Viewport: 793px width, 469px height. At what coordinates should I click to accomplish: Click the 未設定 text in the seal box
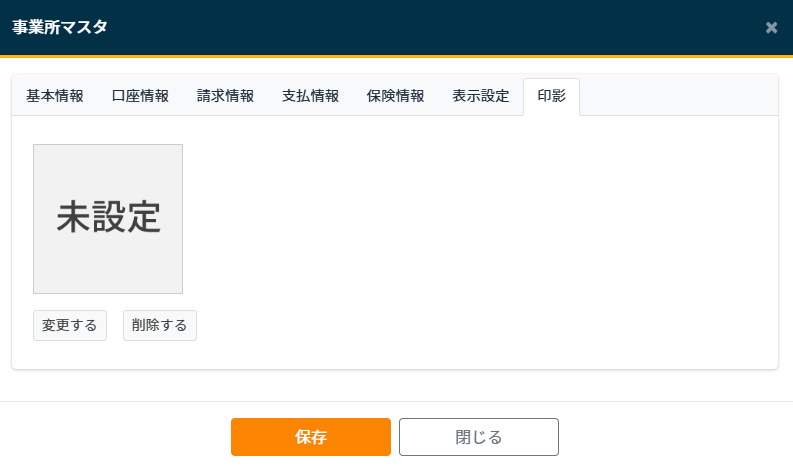pyautogui.click(x=108, y=218)
